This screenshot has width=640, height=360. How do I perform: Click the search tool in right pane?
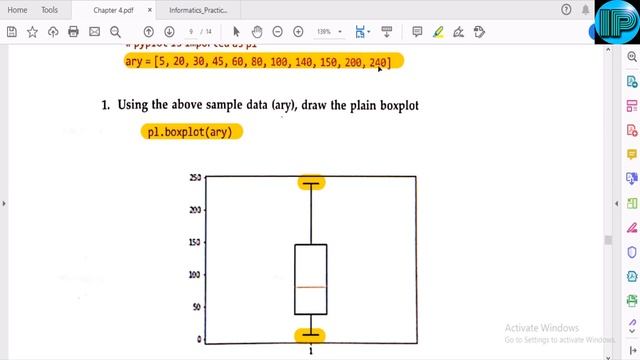(632, 57)
